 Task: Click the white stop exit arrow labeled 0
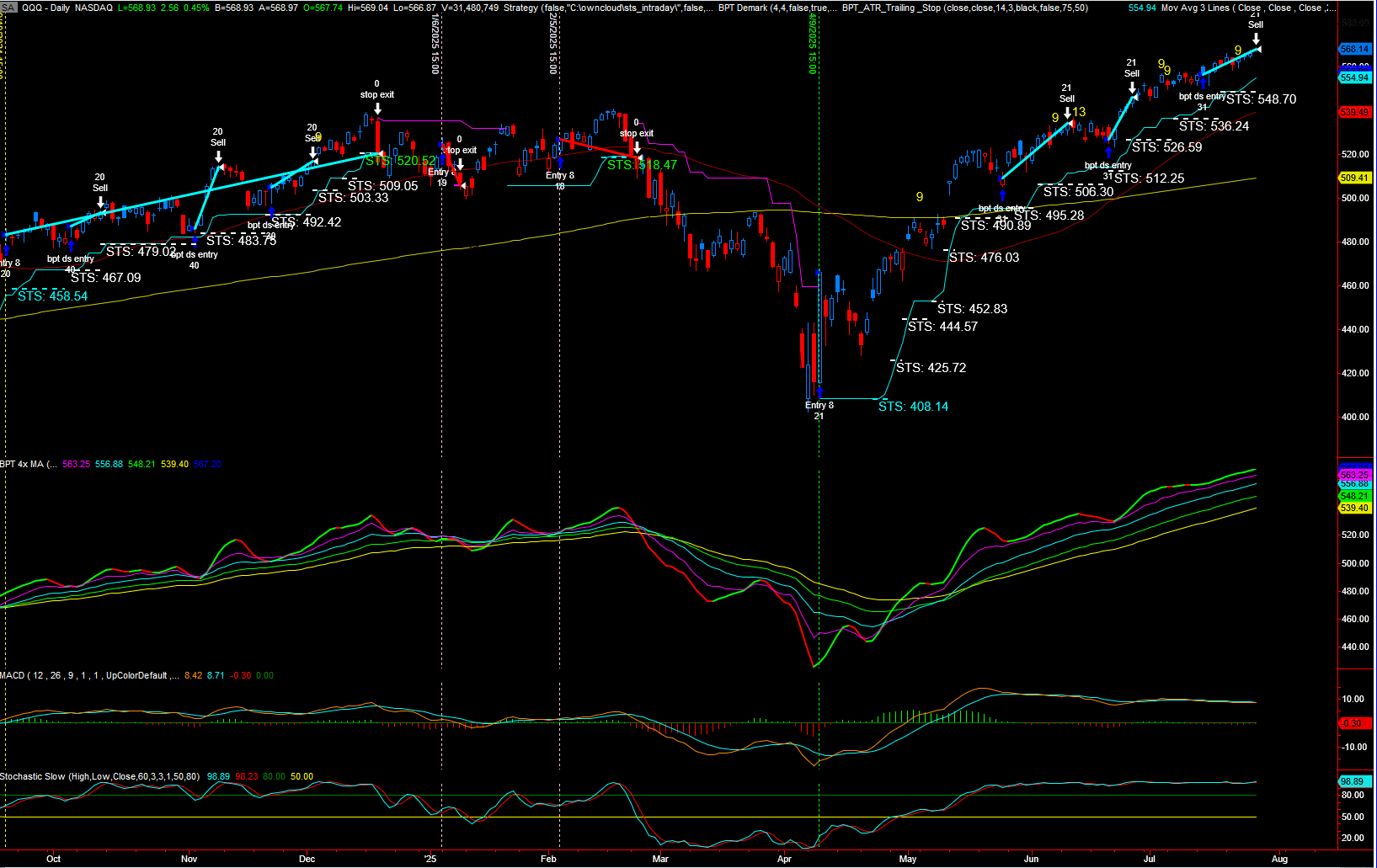377,109
